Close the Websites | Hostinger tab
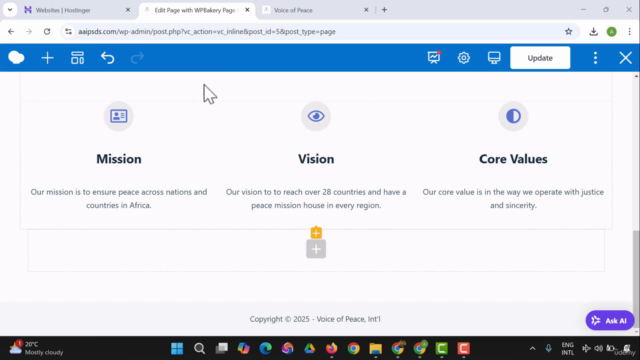Screen dimensions: 640x360 (128, 10)
